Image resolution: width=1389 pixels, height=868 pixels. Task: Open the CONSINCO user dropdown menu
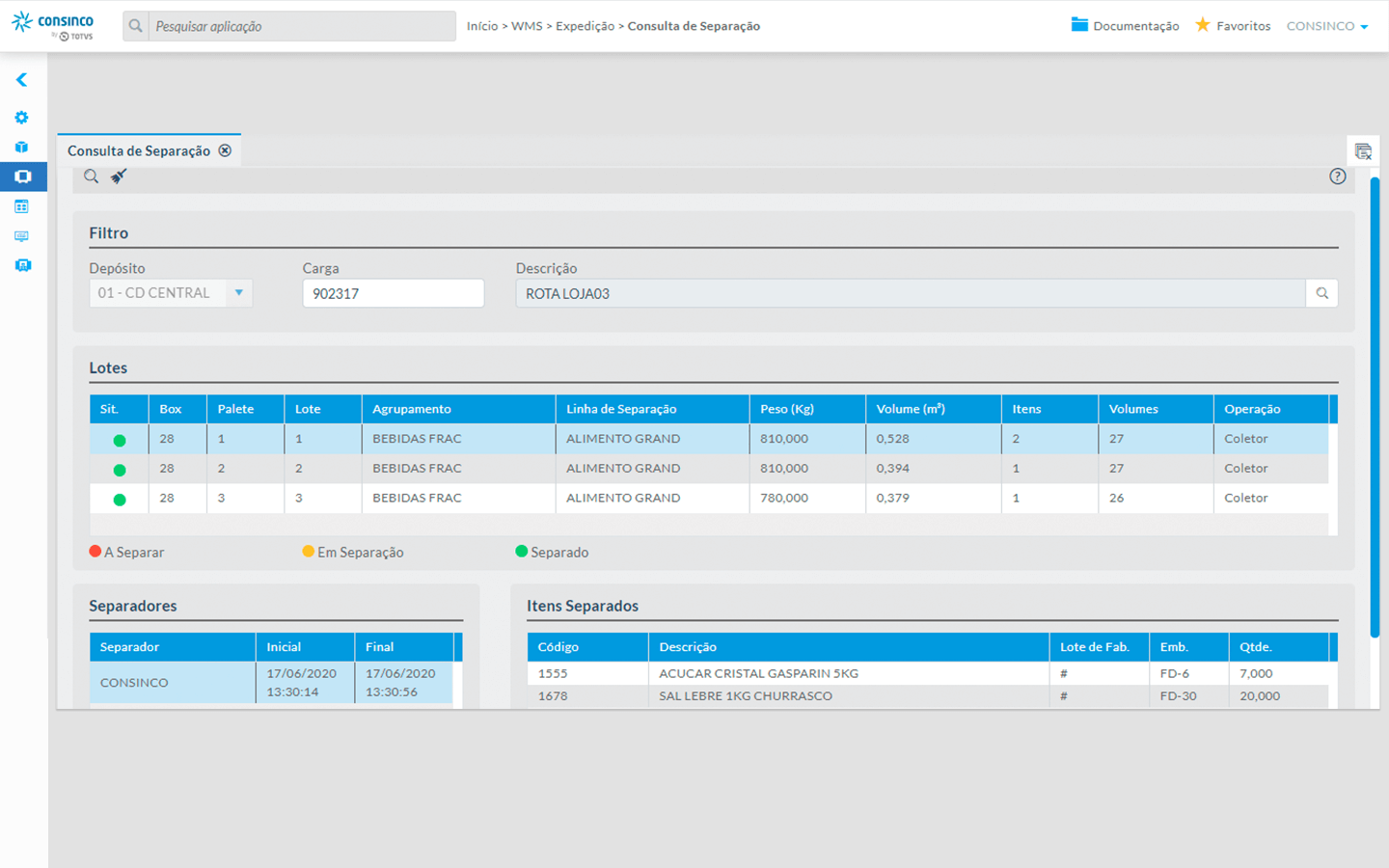click(1327, 26)
